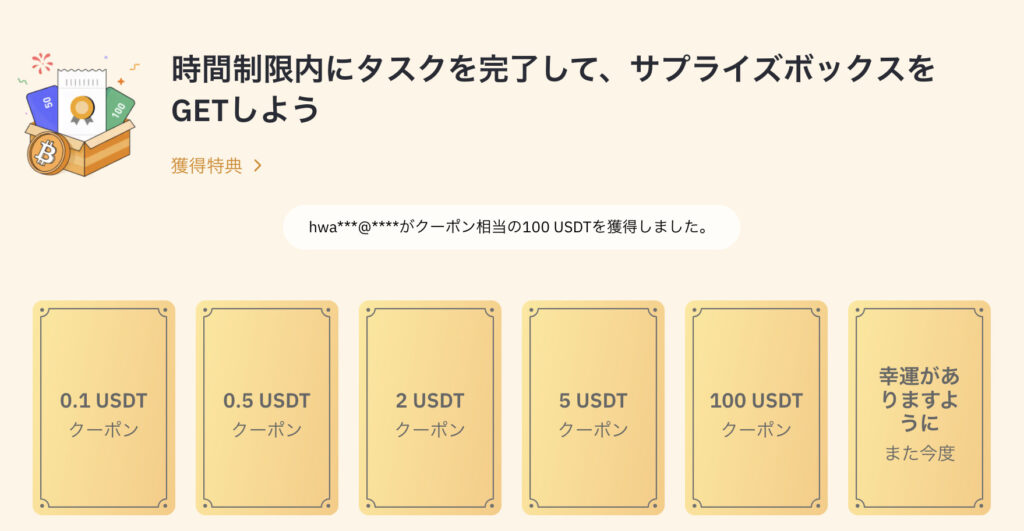Select the 幸運がありますように card
The height and width of the screenshot is (531, 1024).
pyautogui.click(x=920, y=408)
